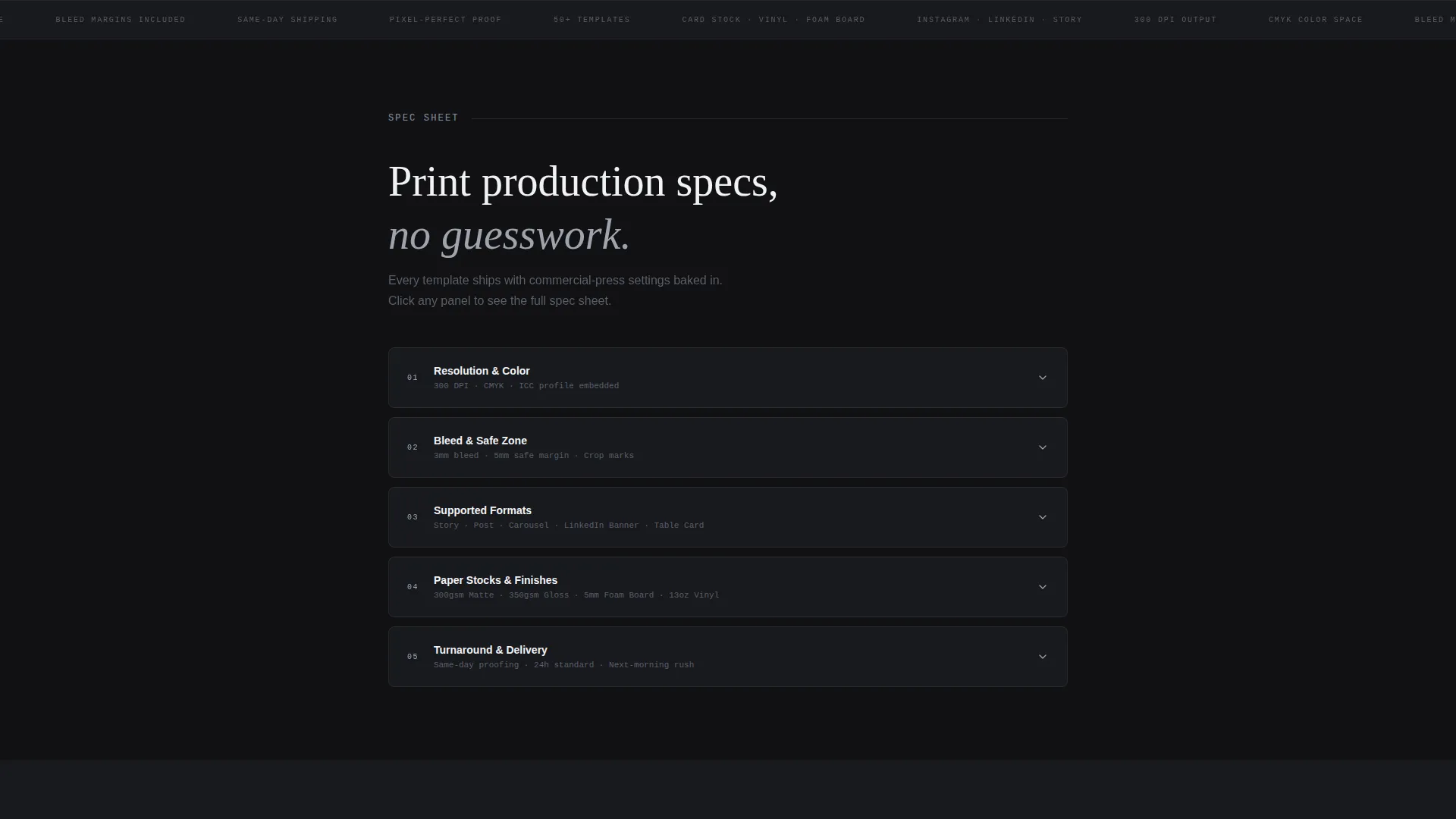Click 'PIXEL-PERFECT PROOF' in the ticker
The height and width of the screenshot is (819, 1456).
click(x=445, y=20)
